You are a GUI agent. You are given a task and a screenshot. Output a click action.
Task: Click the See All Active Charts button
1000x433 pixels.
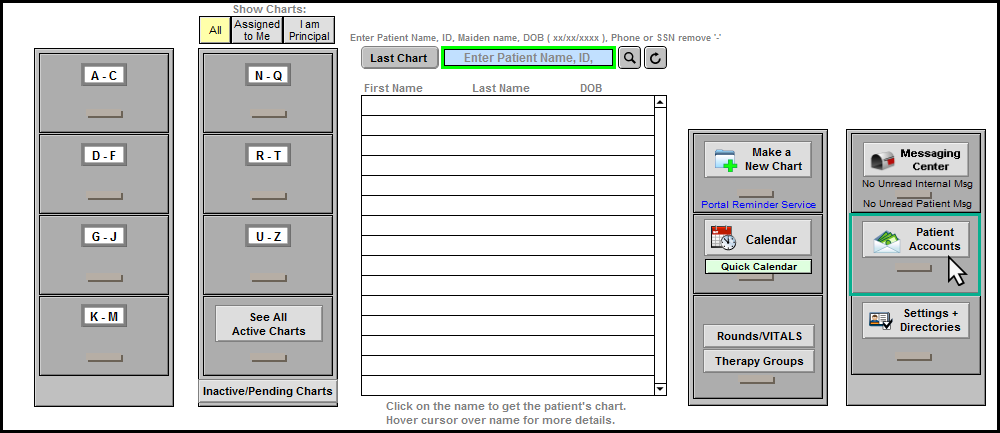tap(268, 324)
